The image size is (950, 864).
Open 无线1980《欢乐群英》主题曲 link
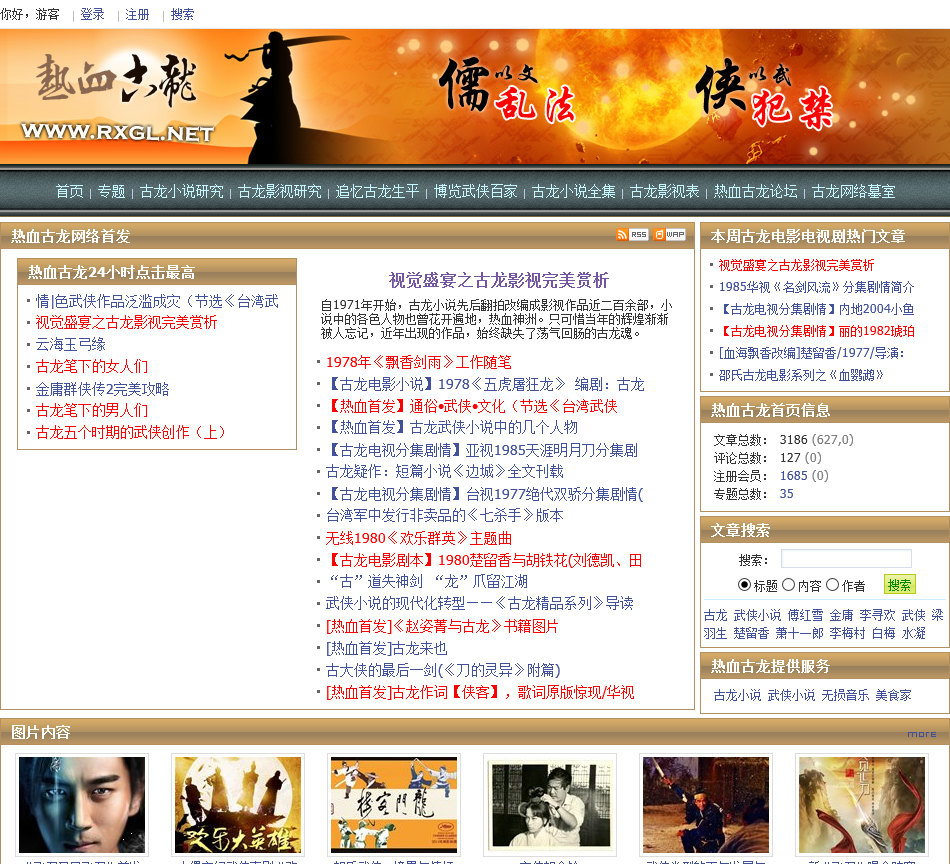419,537
